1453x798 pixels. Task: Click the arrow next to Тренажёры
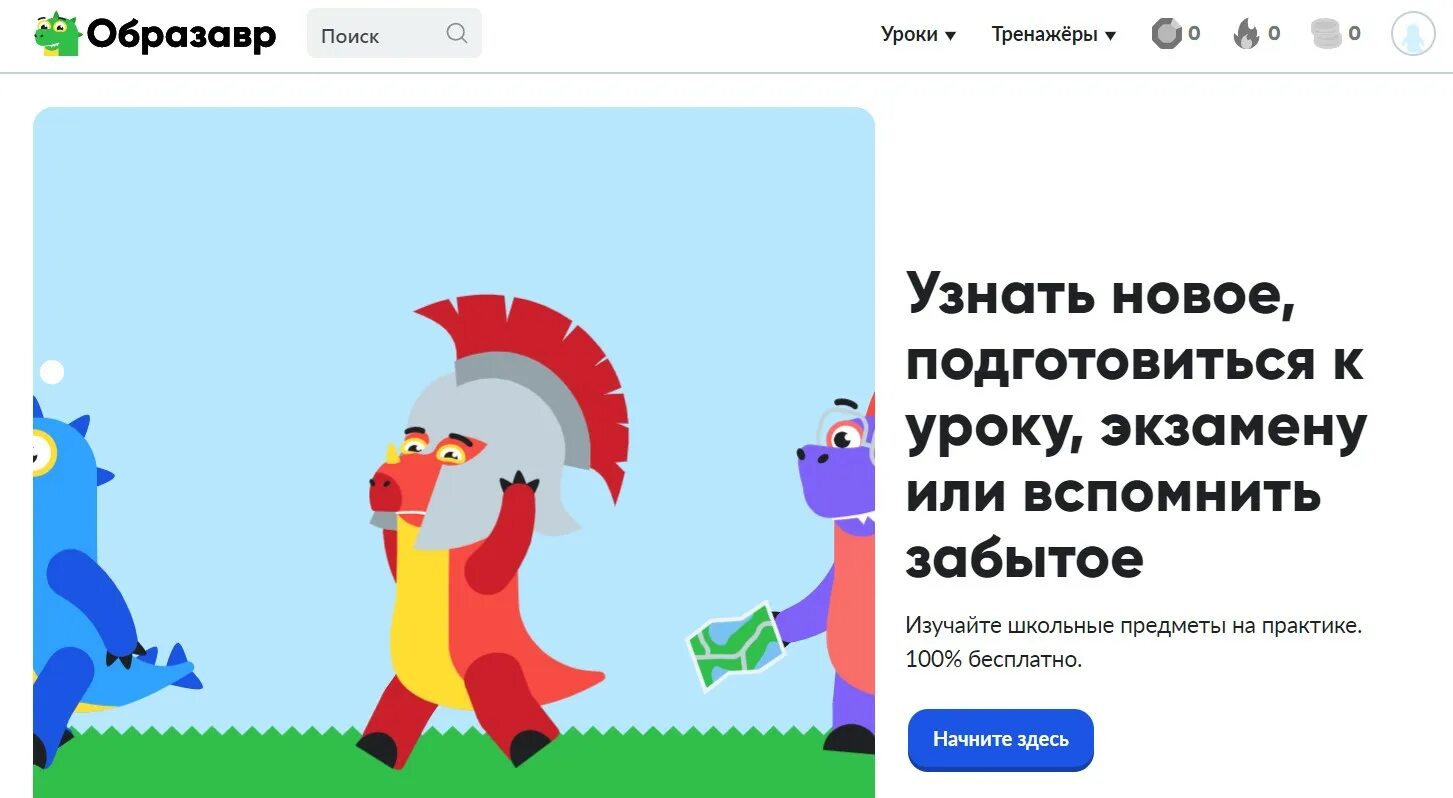[1109, 35]
